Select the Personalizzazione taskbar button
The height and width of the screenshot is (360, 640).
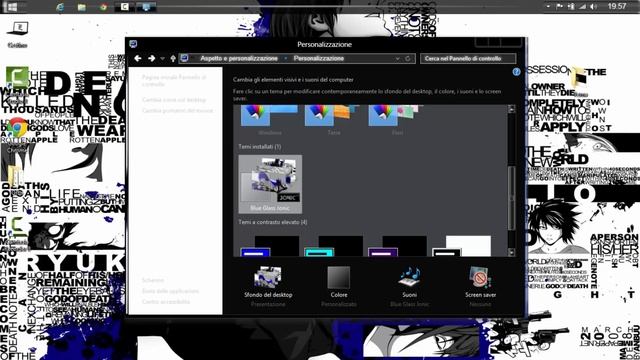[146, 7]
